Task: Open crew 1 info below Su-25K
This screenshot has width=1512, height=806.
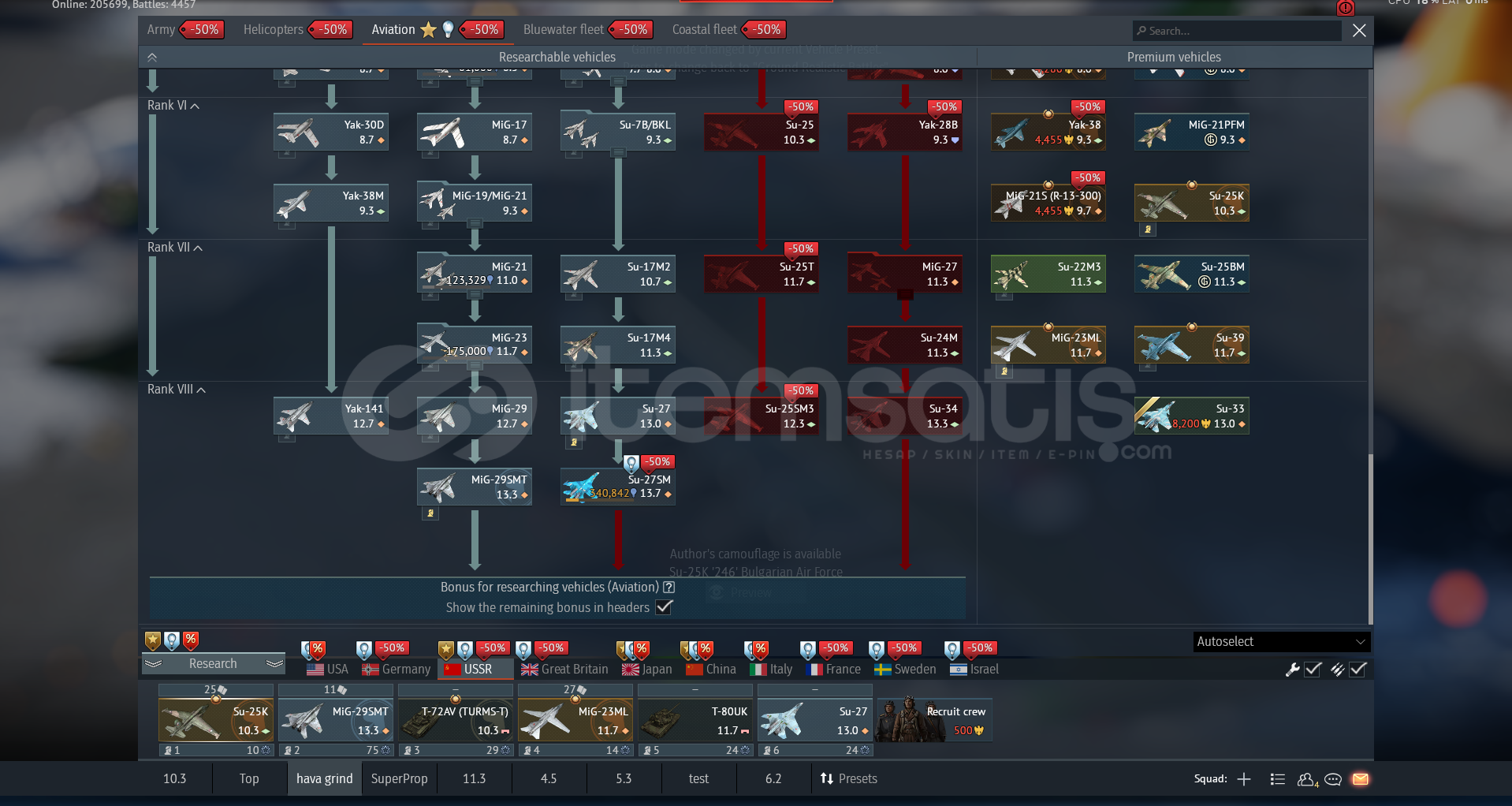Action: (x=216, y=750)
